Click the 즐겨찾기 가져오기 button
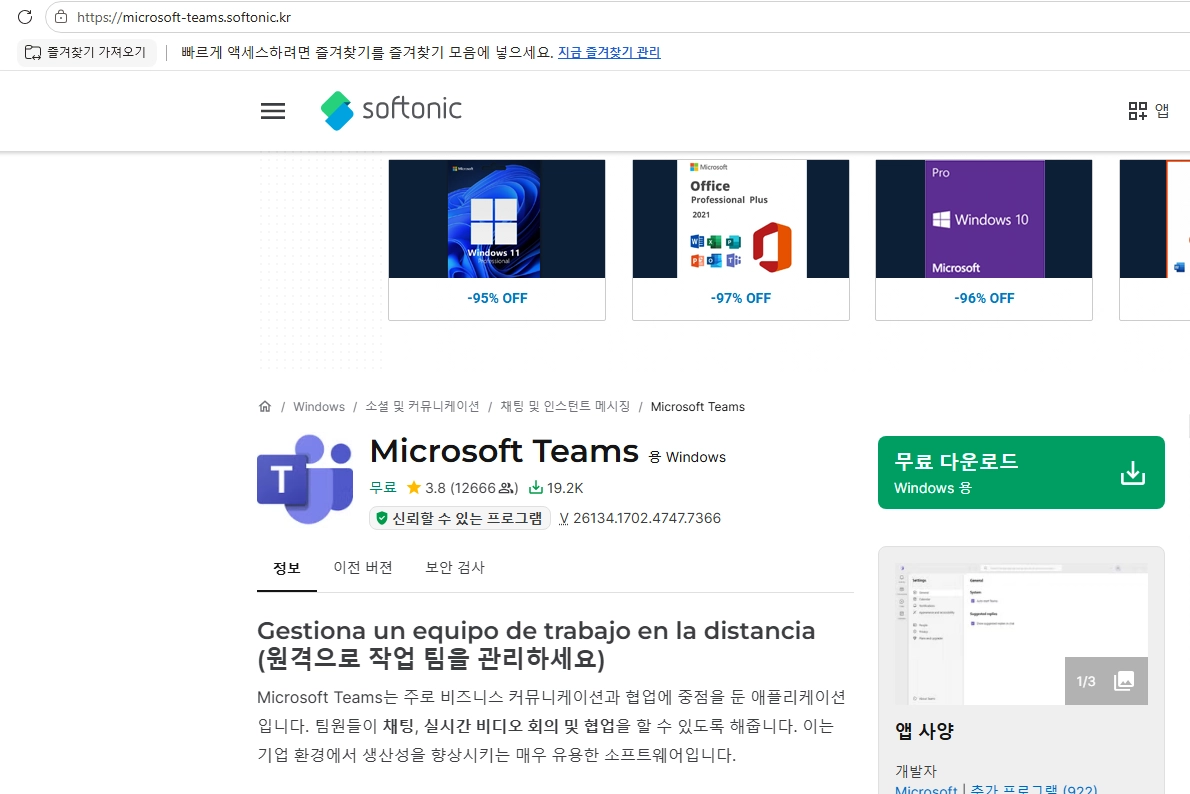The image size is (1190, 794). click(86, 52)
